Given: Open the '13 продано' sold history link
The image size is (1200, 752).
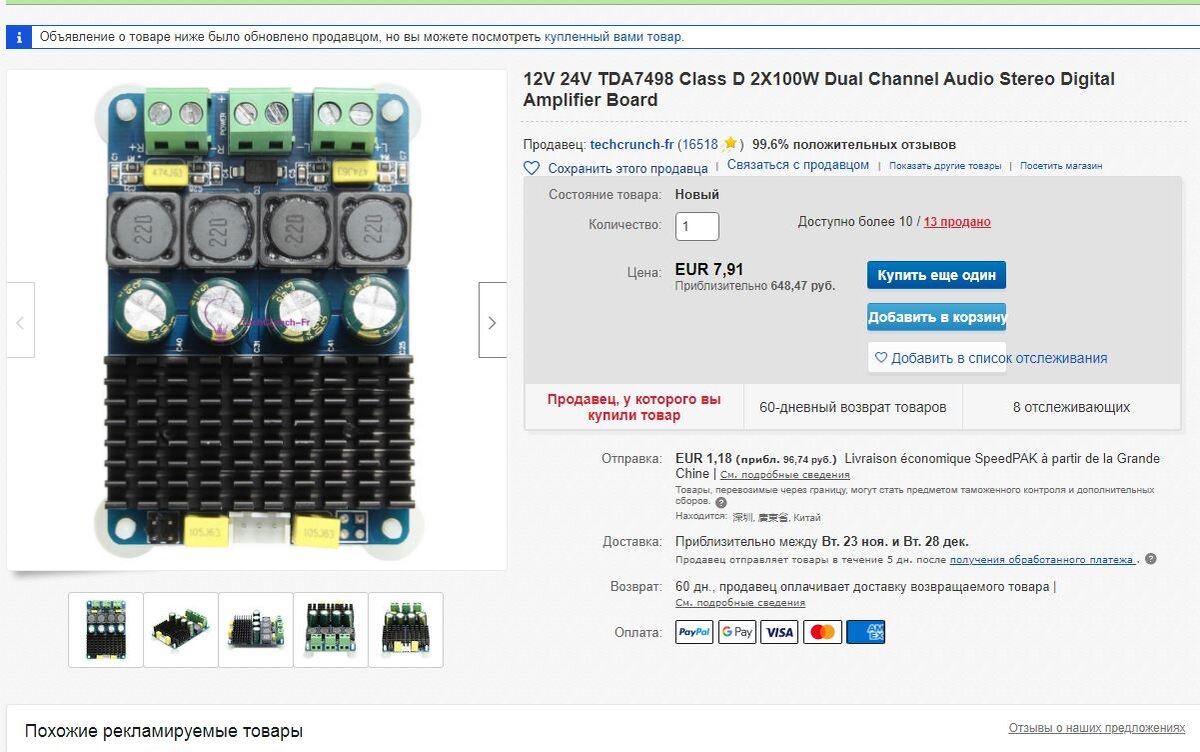Looking at the screenshot, I should point(957,222).
